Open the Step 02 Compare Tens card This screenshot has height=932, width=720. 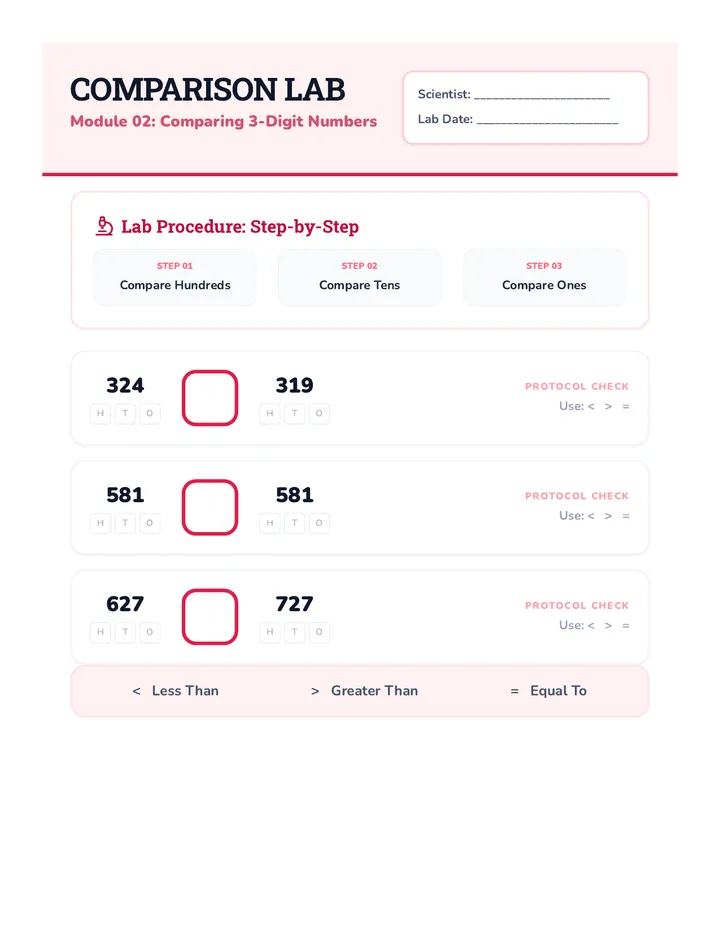[x=360, y=277]
